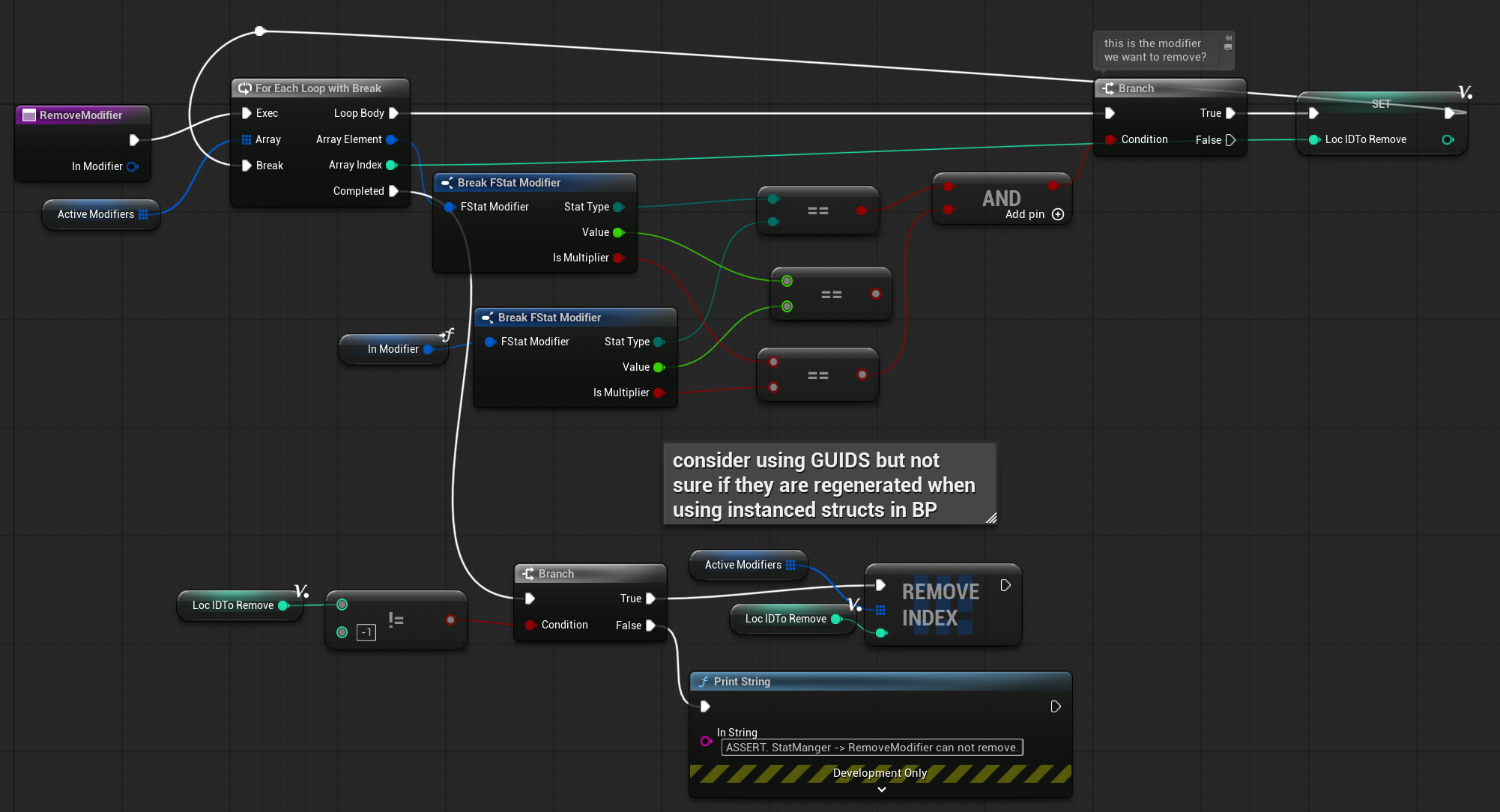Select the REMOVE INDEX node
Viewport: 1500px width, 812px height.
(x=940, y=605)
